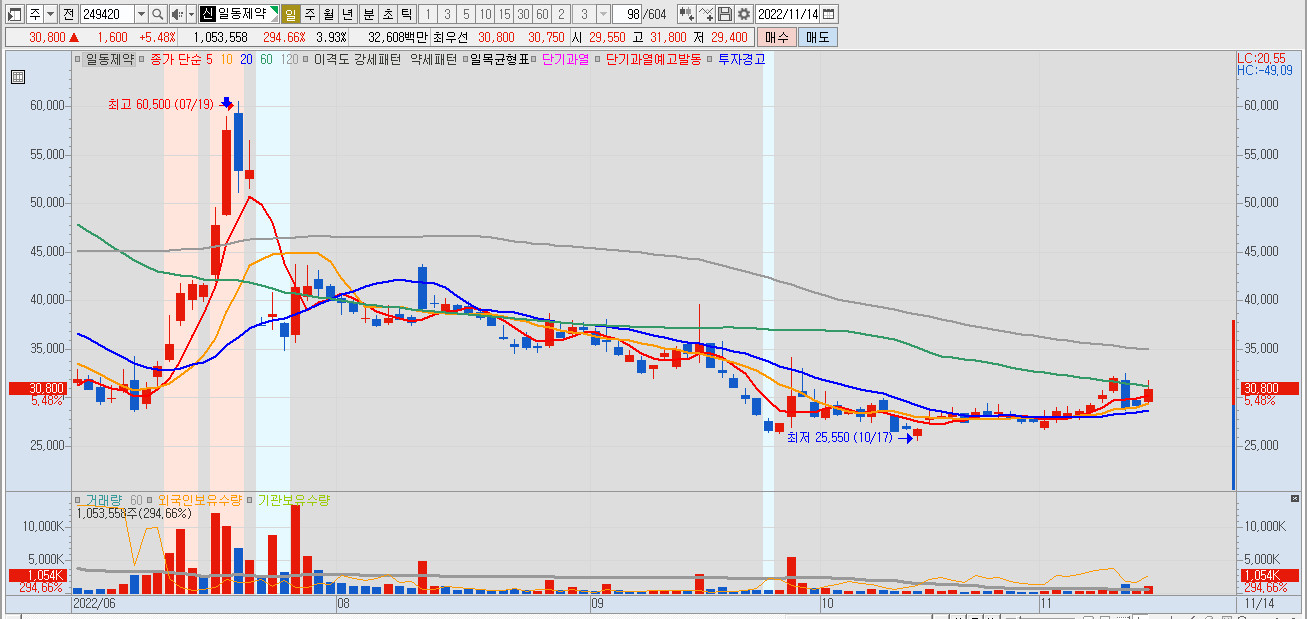
Task: Expand the stock code 249420 dropdown arrow
Action: (140, 14)
